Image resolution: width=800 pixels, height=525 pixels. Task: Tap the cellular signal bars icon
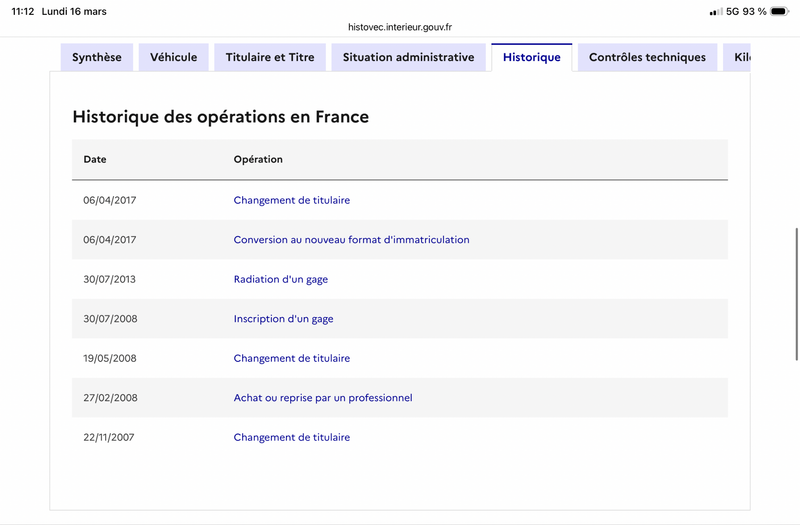tap(715, 11)
